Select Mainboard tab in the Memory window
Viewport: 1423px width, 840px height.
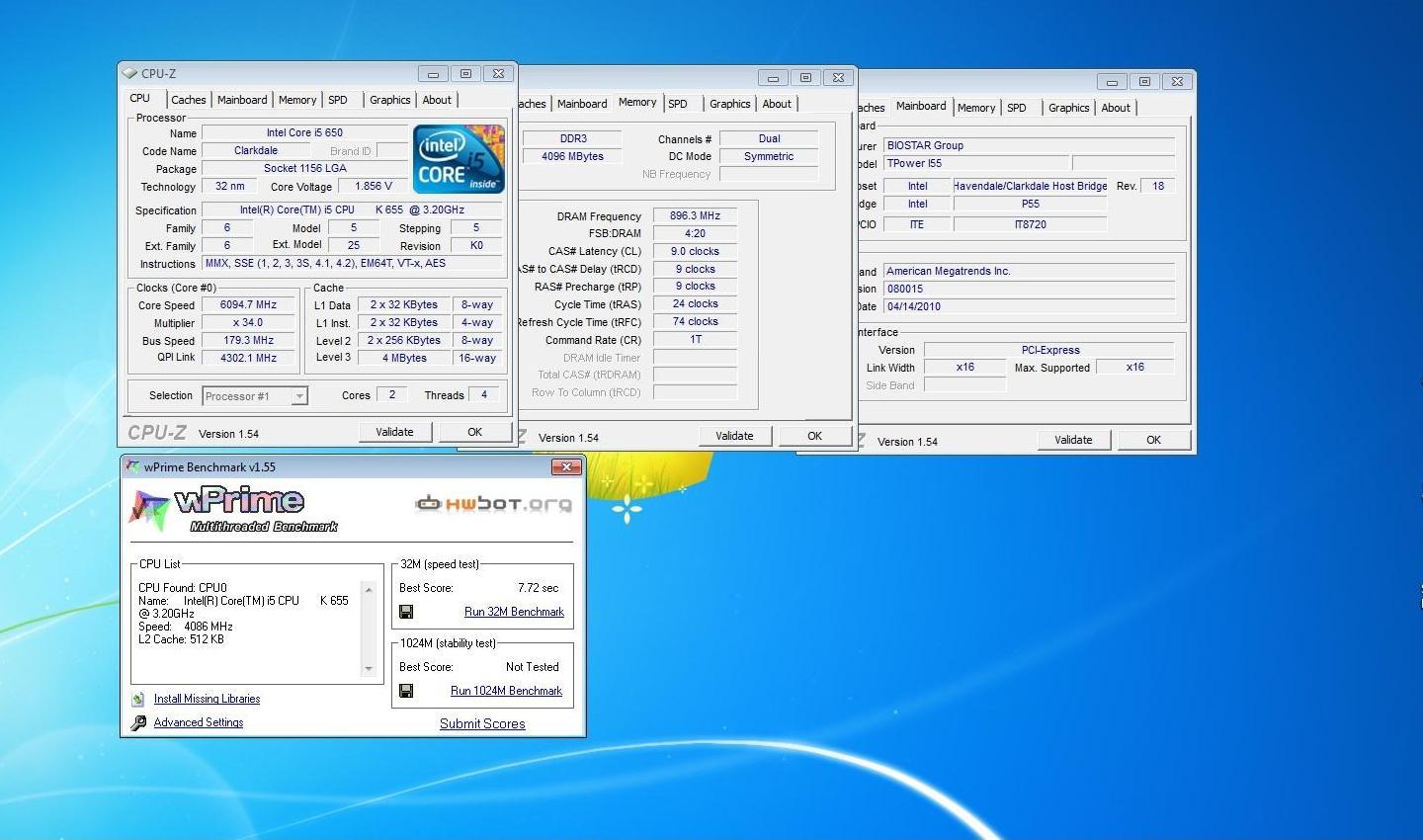(582, 104)
